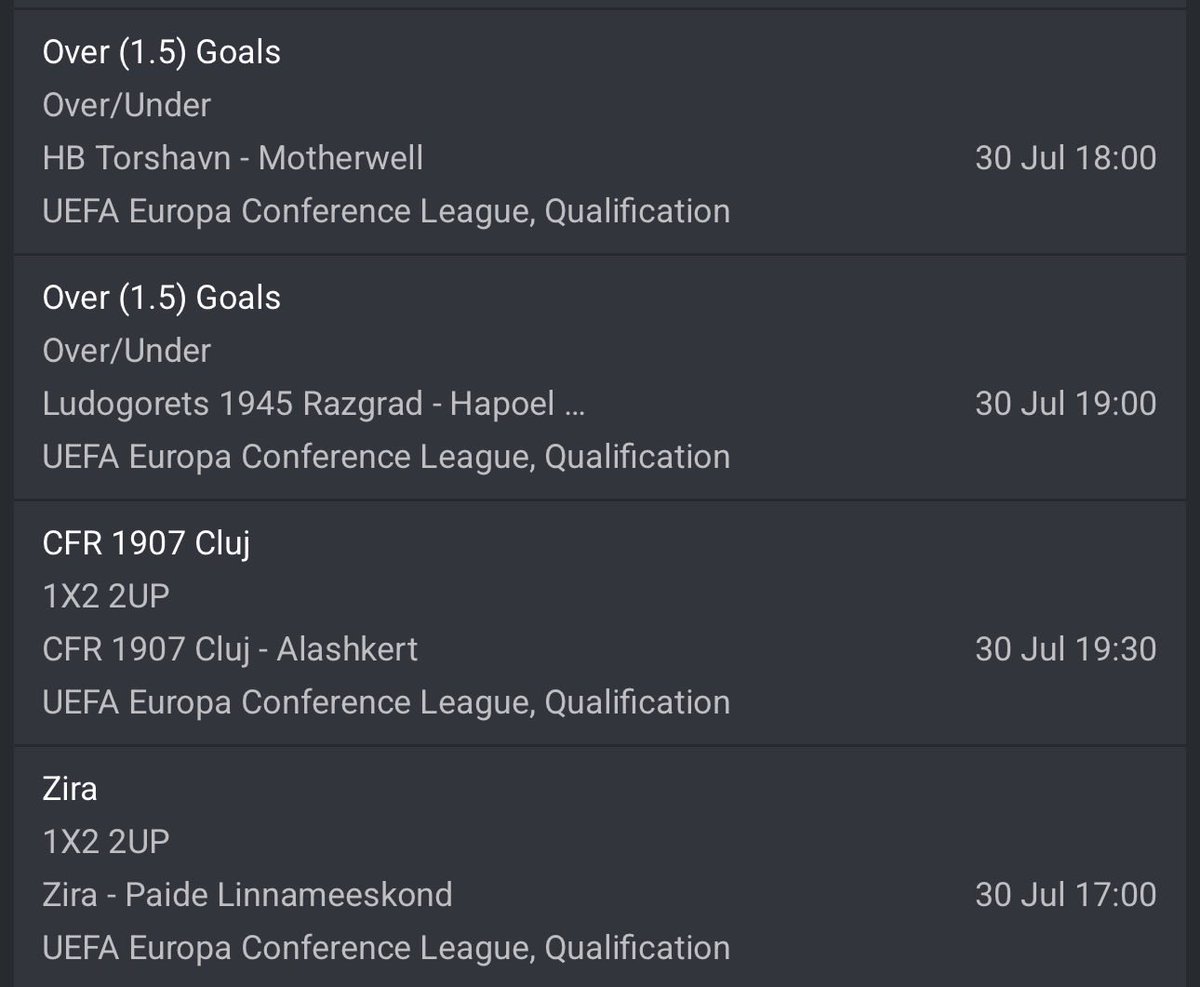Click 1X2 2UP market under Zira

click(x=106, y=841)
